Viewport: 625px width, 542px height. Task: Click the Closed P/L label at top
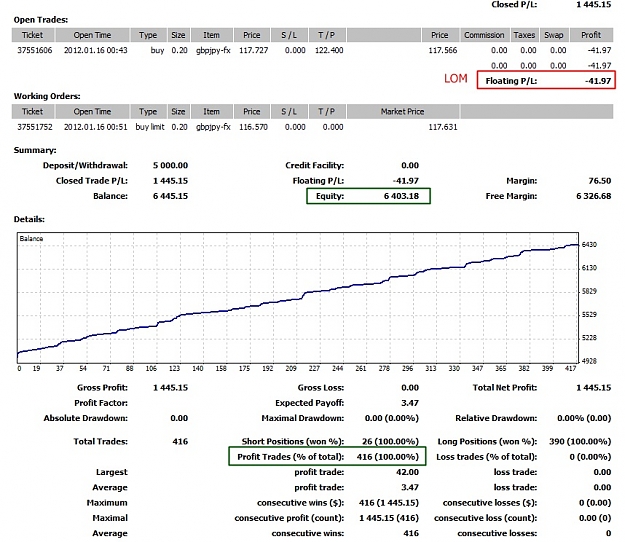(514, 5)
